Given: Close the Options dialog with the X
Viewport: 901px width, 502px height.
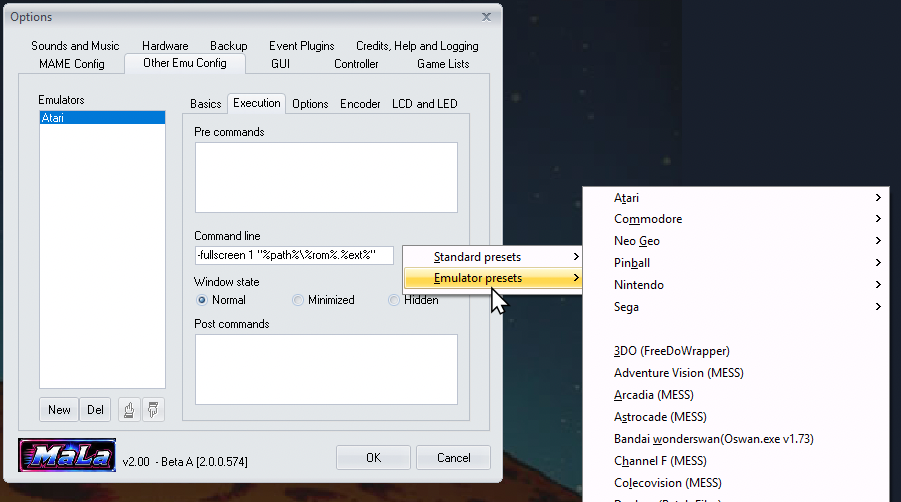Looking at the screenshot, I should (486, 17).
